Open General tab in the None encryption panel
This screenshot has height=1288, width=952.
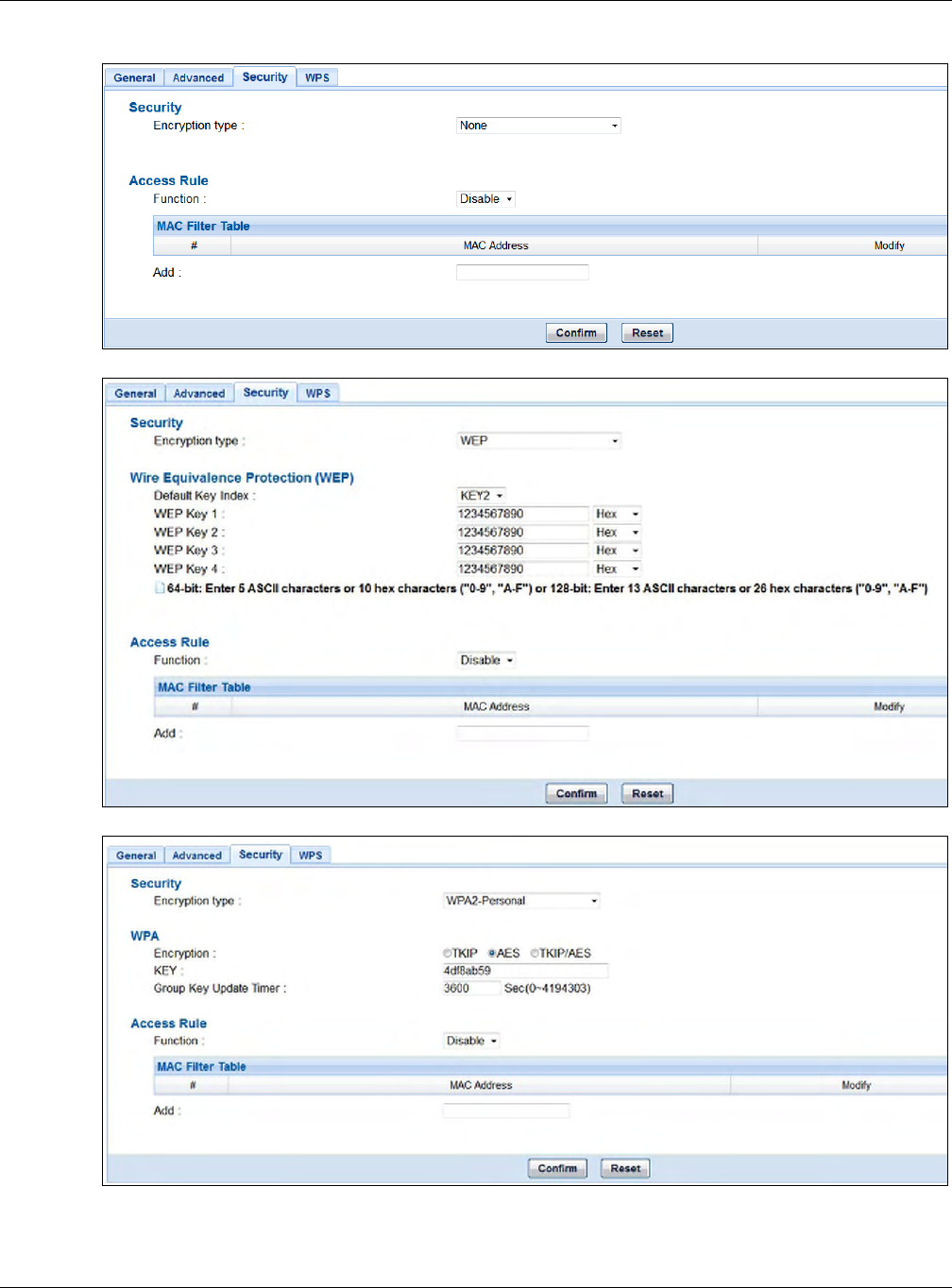[x=134, y=78]
